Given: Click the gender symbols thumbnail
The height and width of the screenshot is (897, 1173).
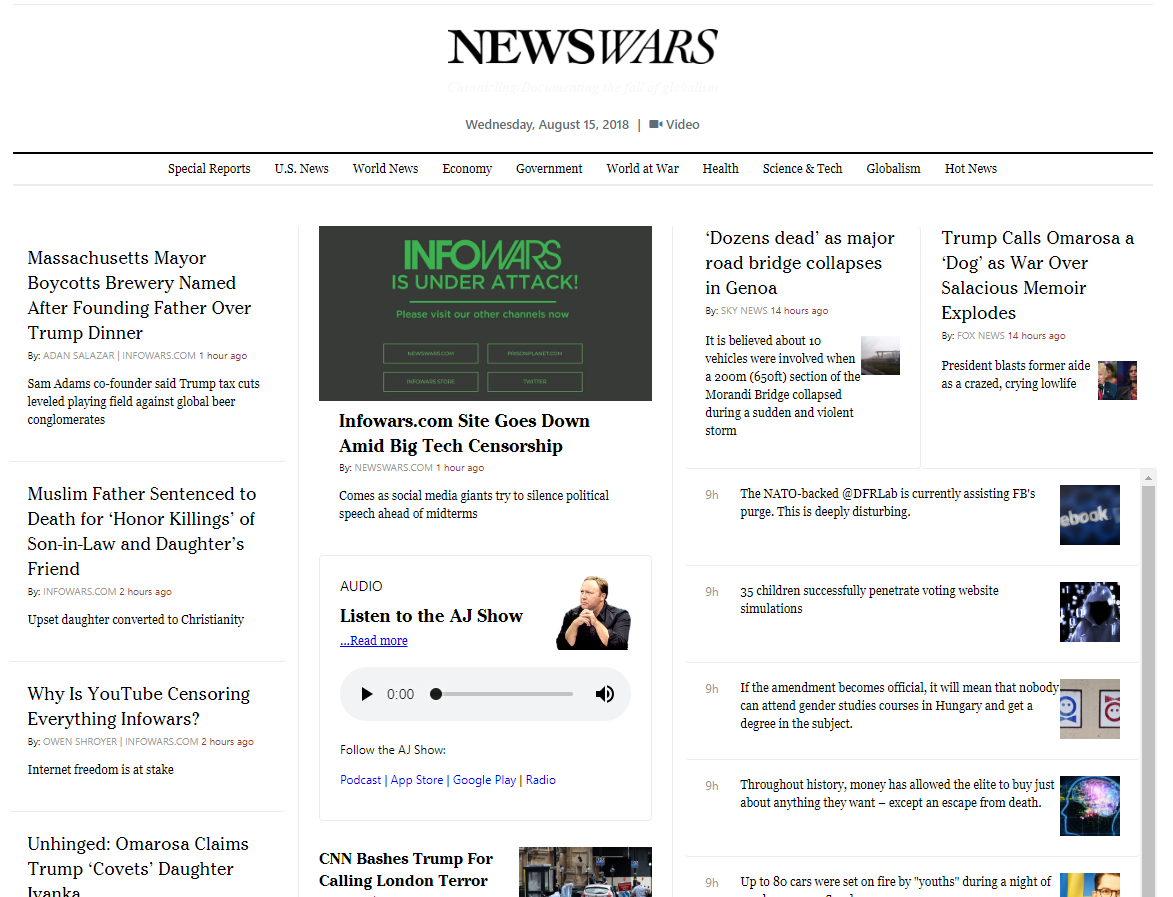Looking at the screenshot, I should point(1089,708).
